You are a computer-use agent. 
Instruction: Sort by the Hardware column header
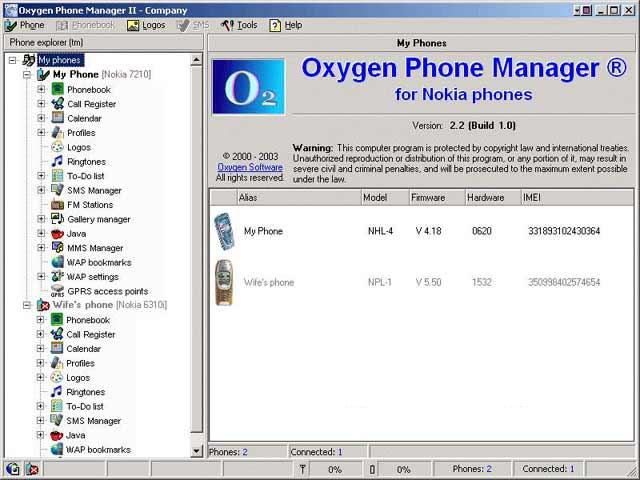[493, 198]
